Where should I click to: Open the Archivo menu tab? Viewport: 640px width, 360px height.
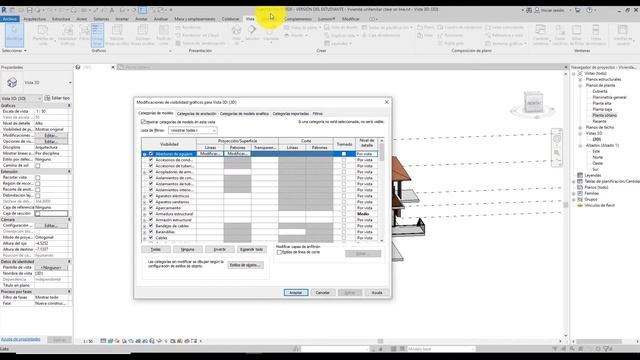point(10,19)
